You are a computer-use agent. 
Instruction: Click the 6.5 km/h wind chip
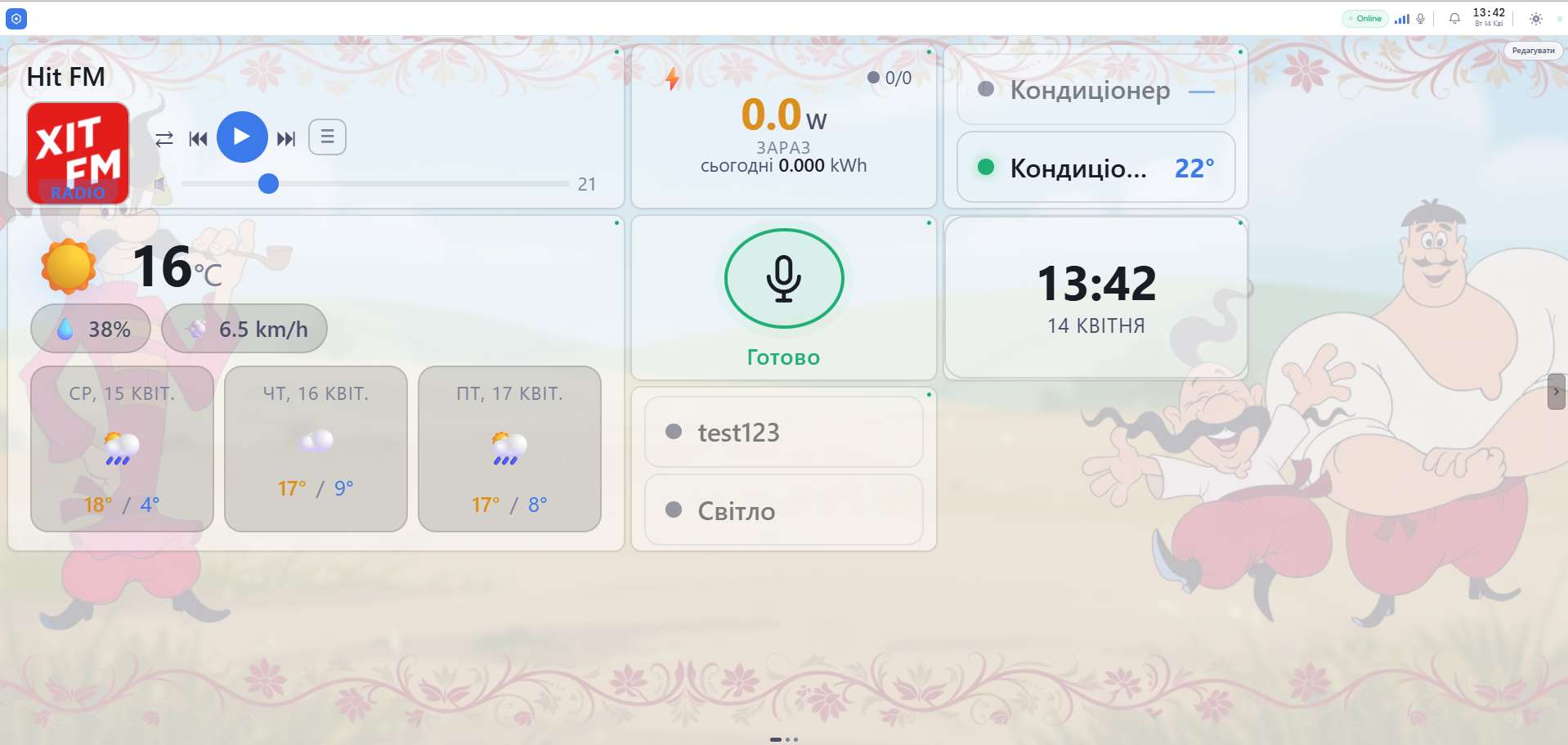244,329
